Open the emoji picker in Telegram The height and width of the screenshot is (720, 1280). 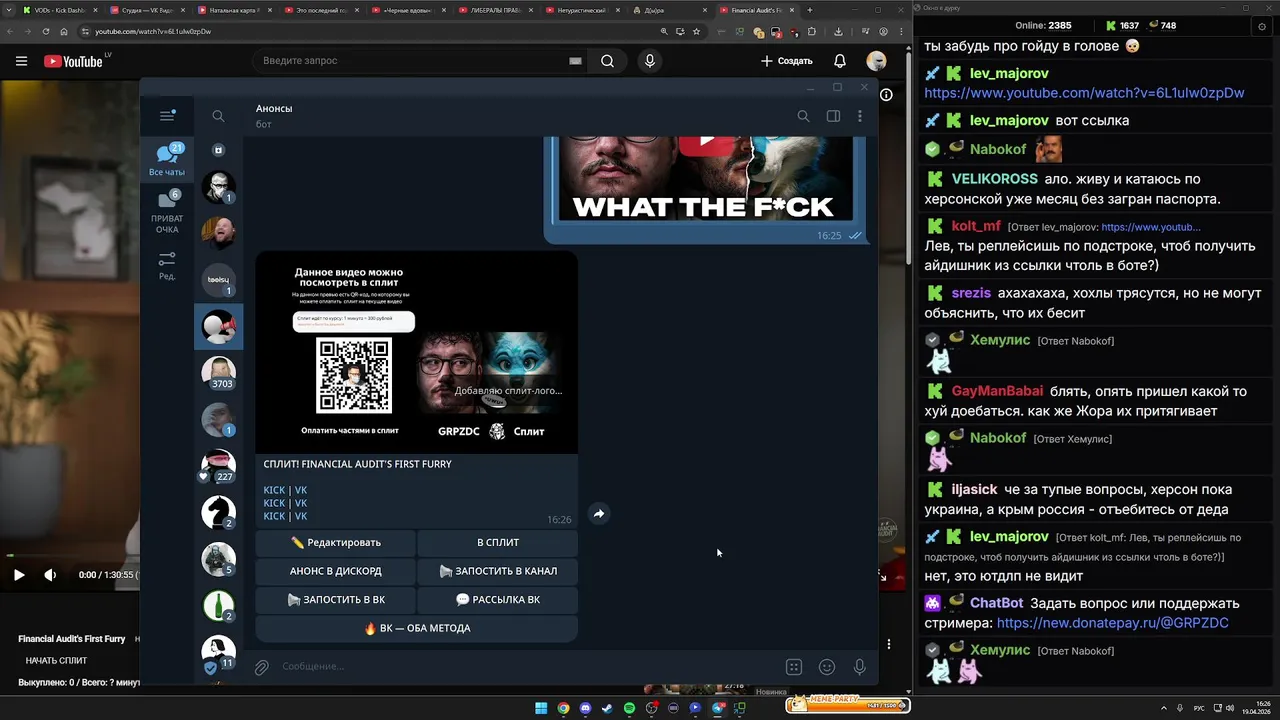tap(827, 667)
